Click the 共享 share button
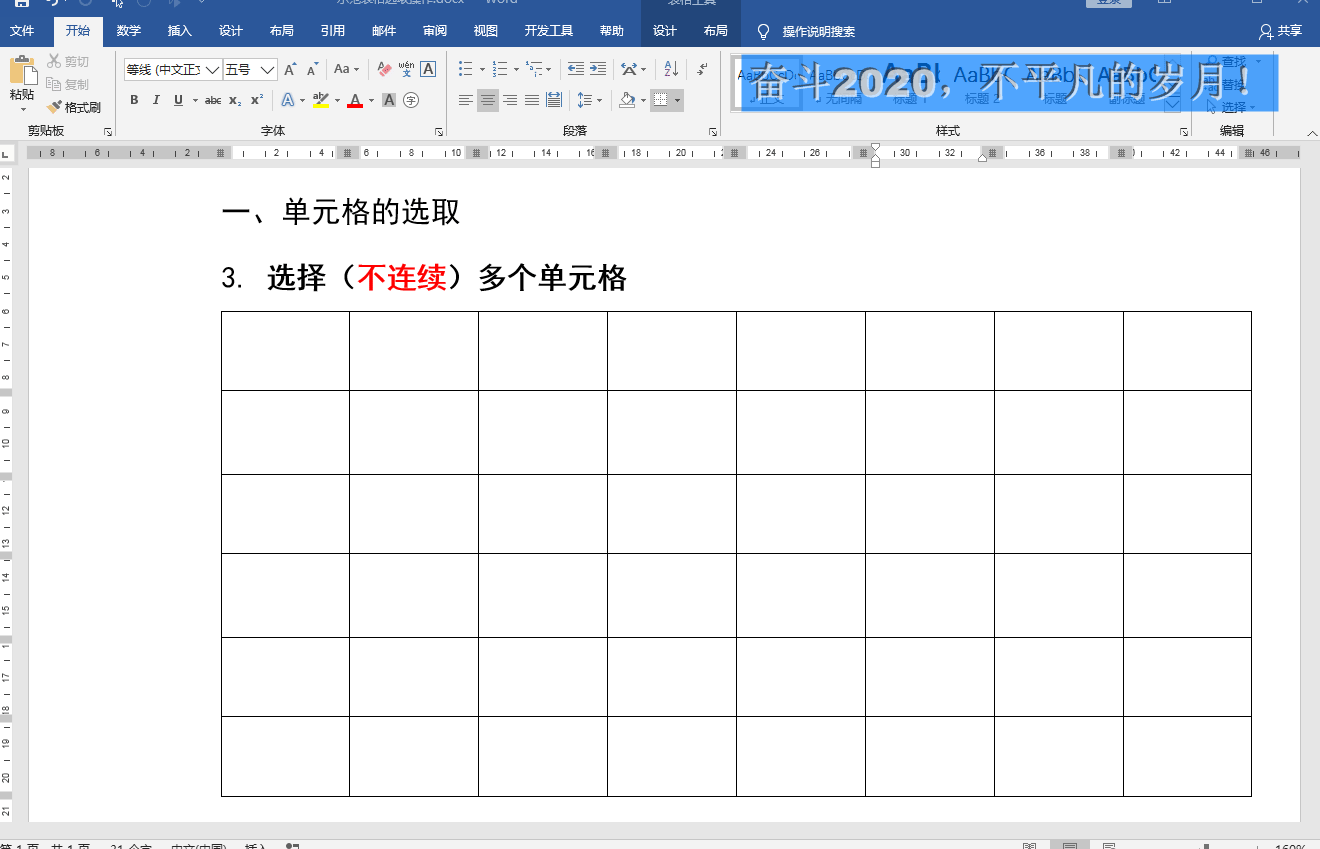The height and width of the screenshot is (849, 1320). point(1282,31)
